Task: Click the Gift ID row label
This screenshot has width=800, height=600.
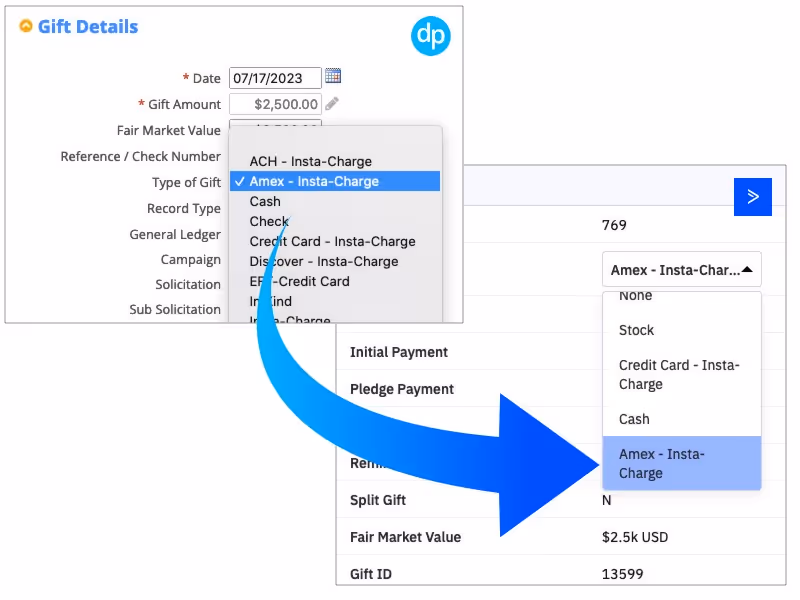Action: click(x=370, y=574)
